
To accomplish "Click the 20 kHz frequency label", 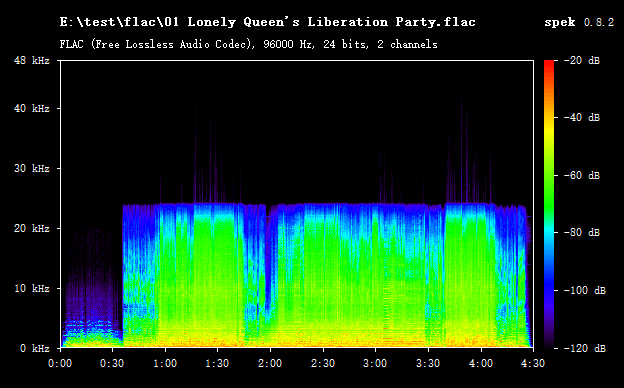I will click(x=32, y=228).
